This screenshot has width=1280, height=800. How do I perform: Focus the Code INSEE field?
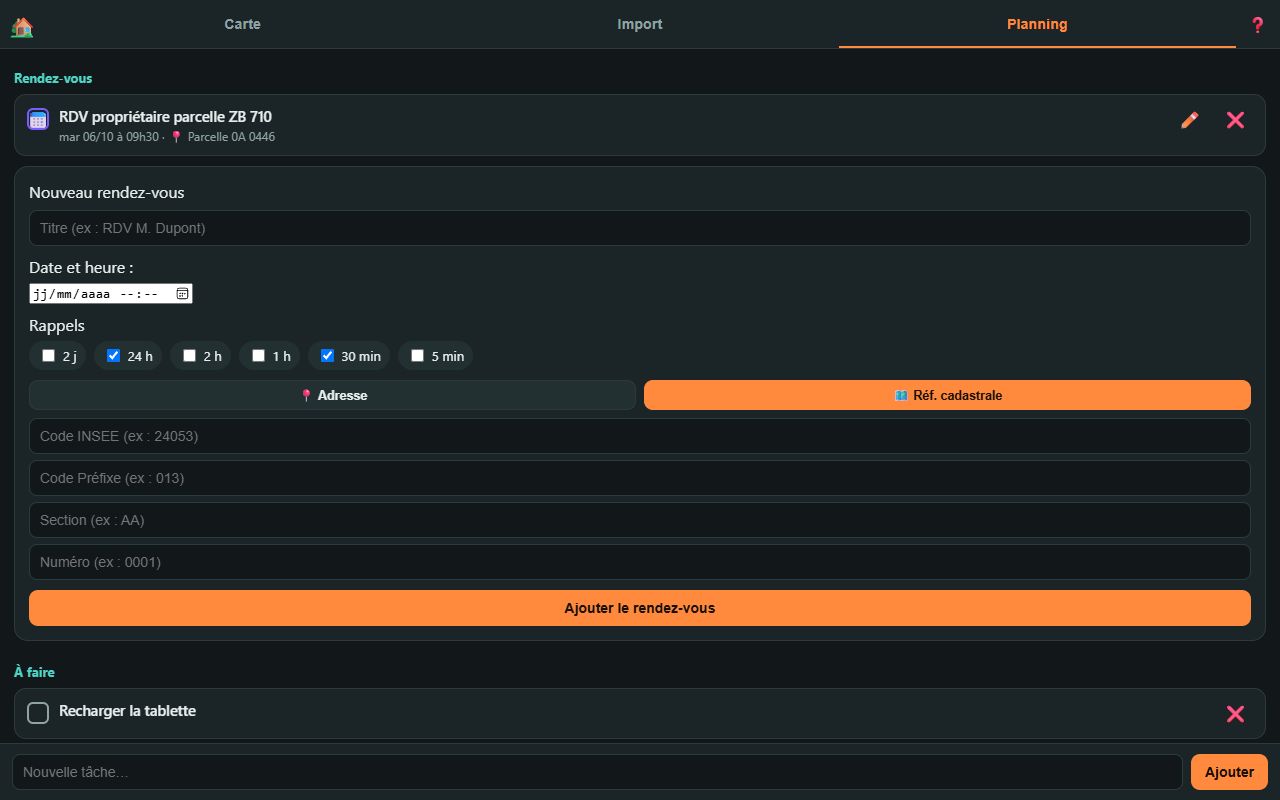[640, 436]
